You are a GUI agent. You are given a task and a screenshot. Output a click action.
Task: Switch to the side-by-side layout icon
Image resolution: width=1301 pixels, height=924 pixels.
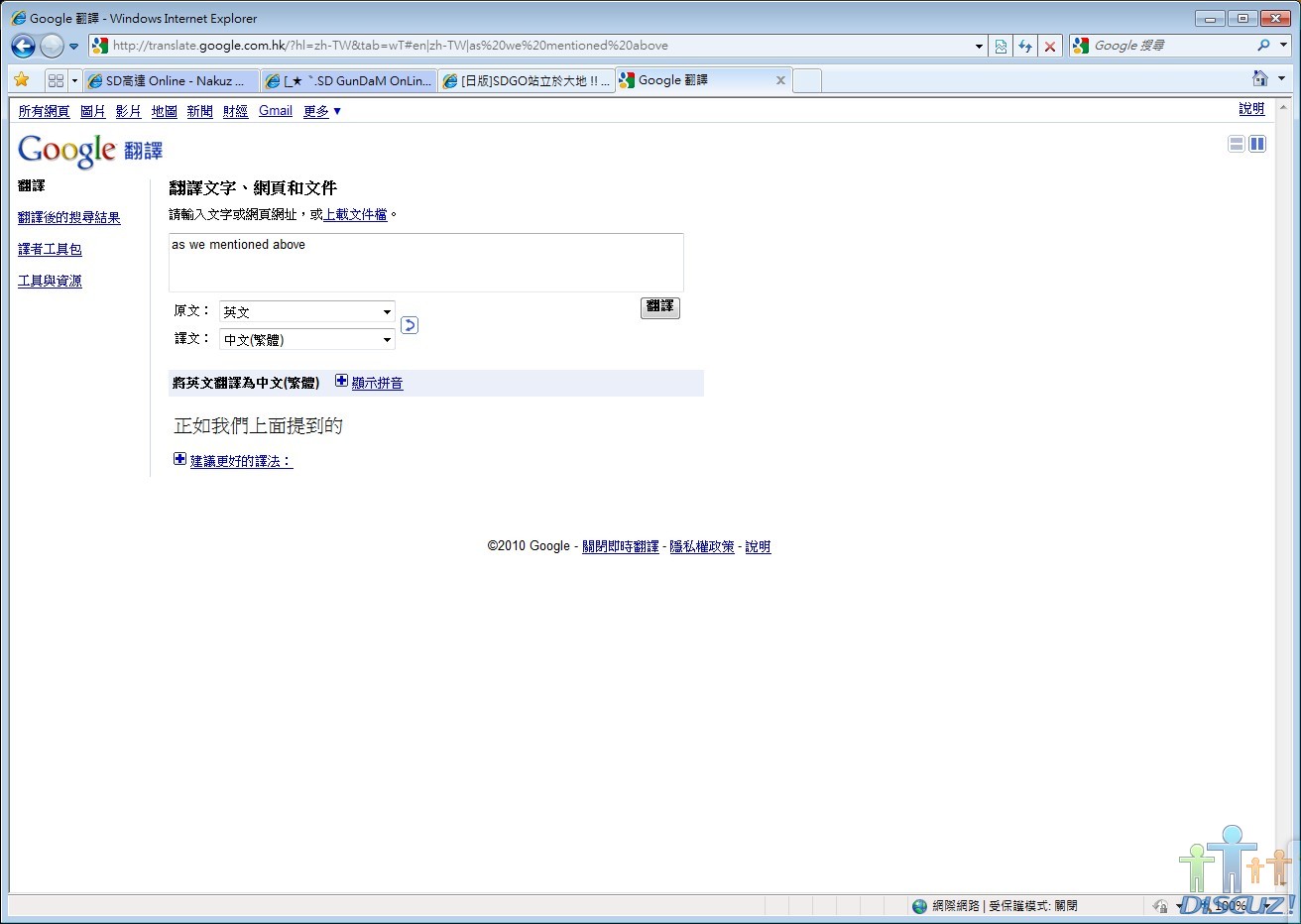click(1257, 144)
